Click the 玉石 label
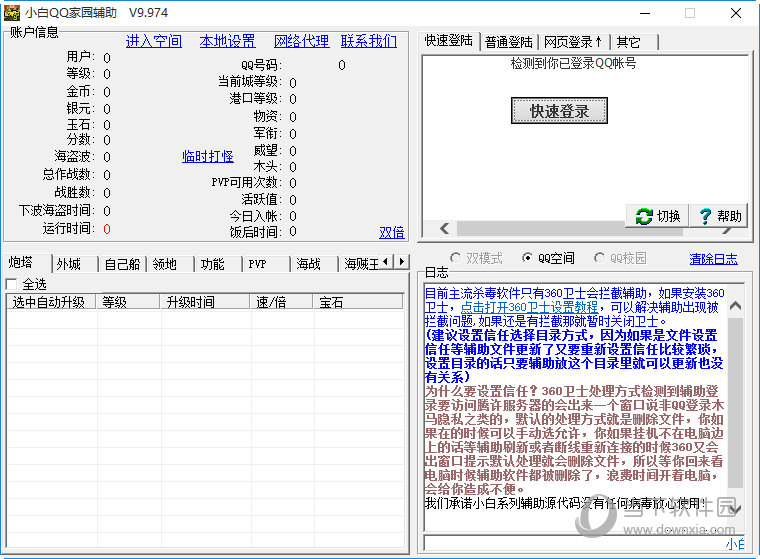Image resolution: width=760 pixels, height=559 pixels. [x=81, y=125]
